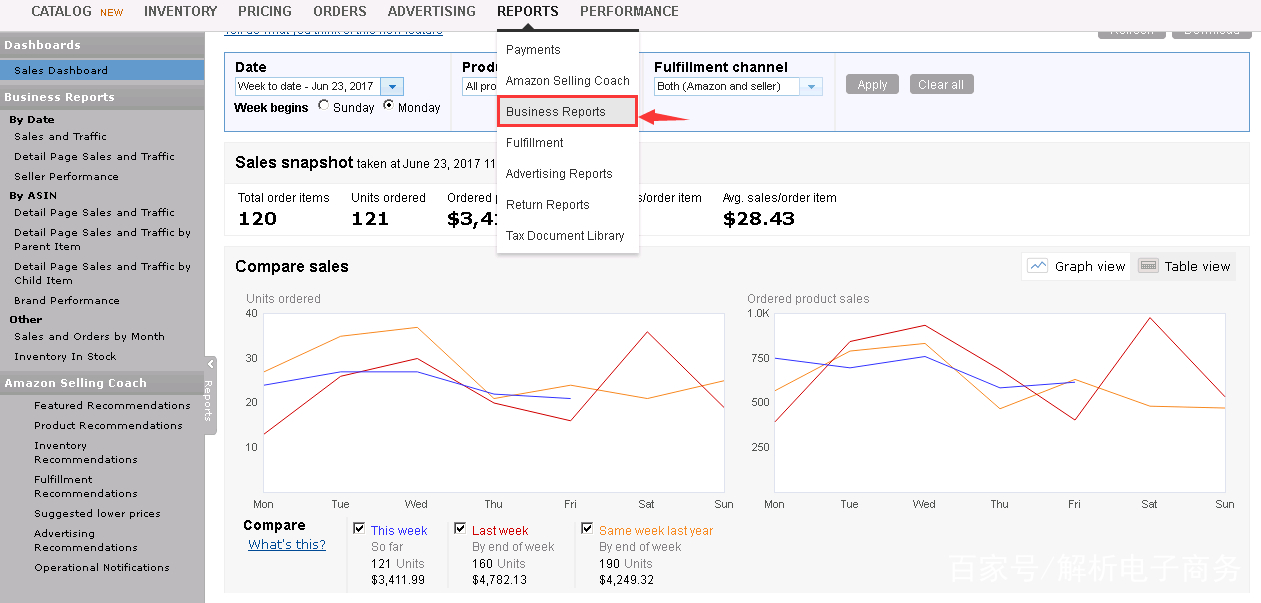Open the PRICING menu
This screenshot has width=1261, height=603.
pyautogui.click(x=265, y=12)
